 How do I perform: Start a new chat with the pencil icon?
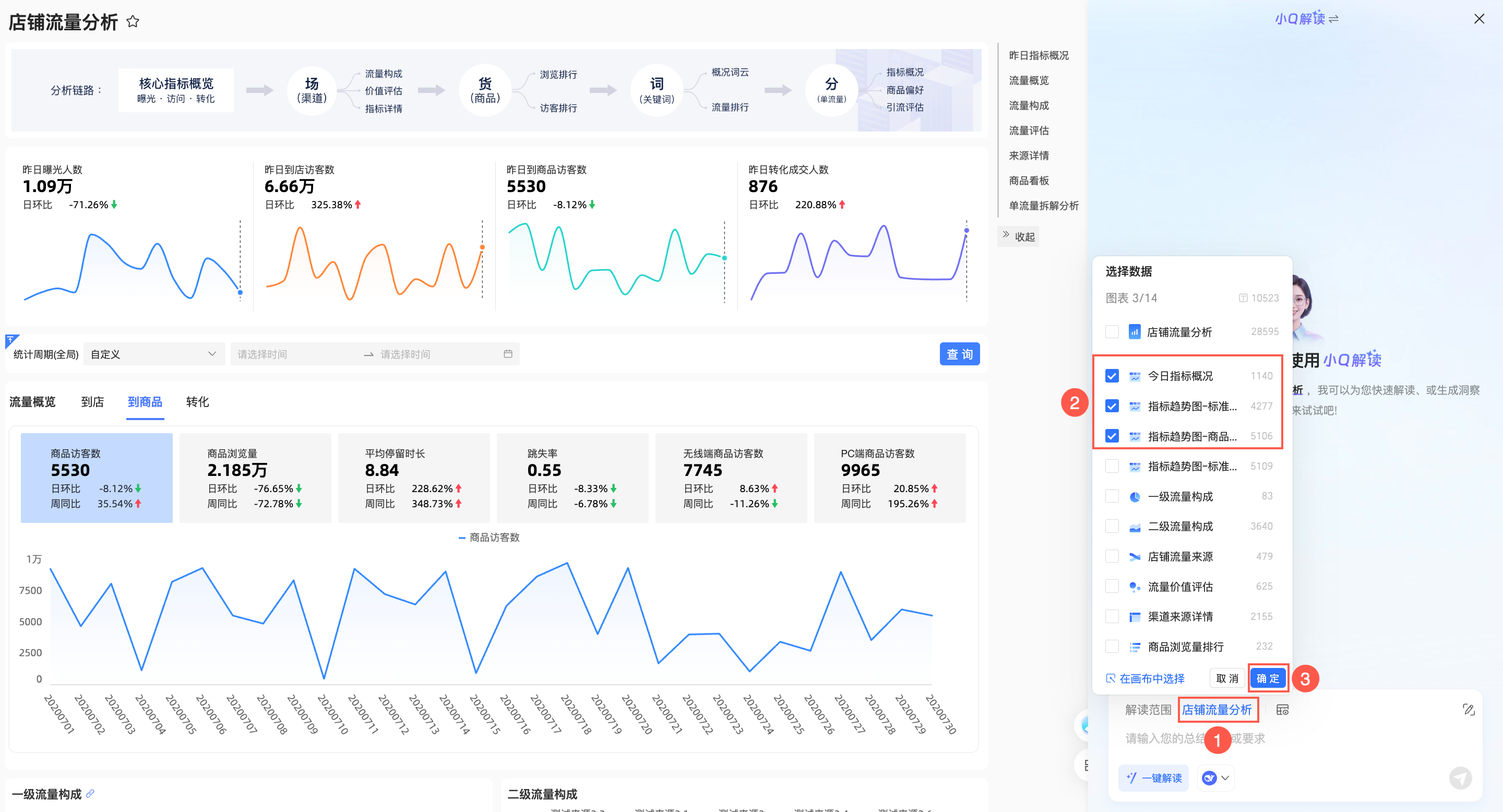coord(1469,709)
